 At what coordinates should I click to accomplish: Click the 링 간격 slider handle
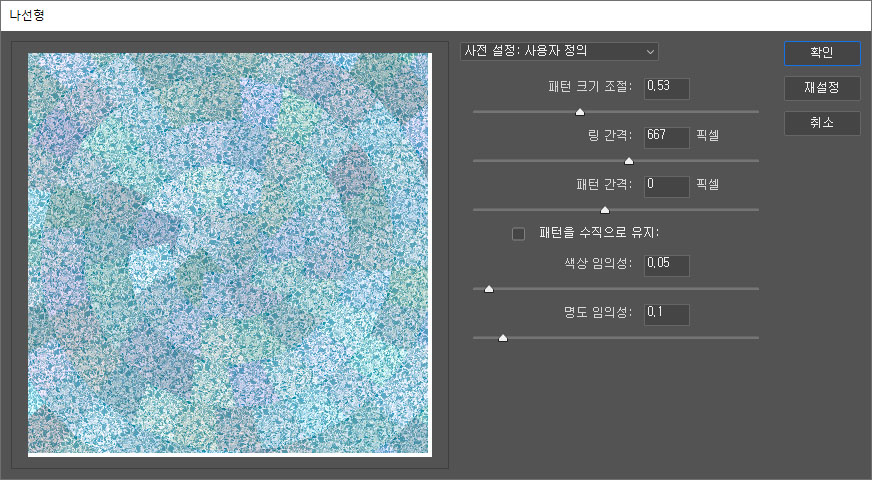628,161
